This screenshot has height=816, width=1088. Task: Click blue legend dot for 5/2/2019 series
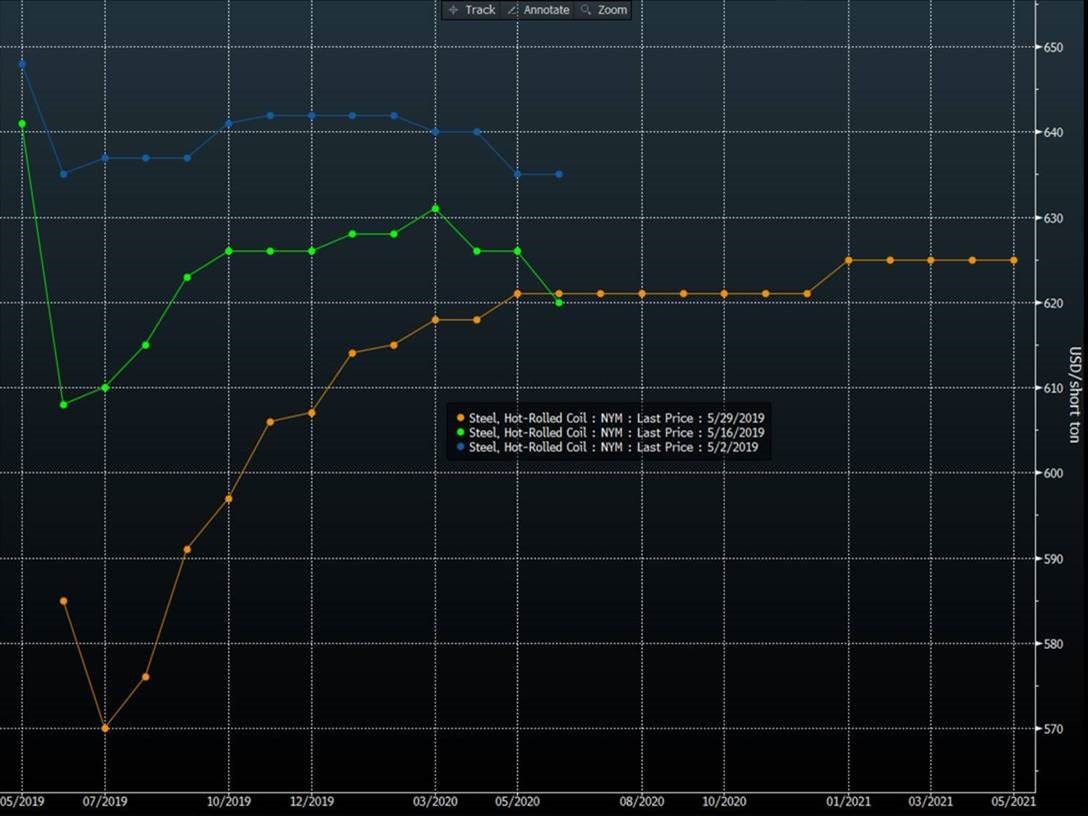tap(460, 448)
